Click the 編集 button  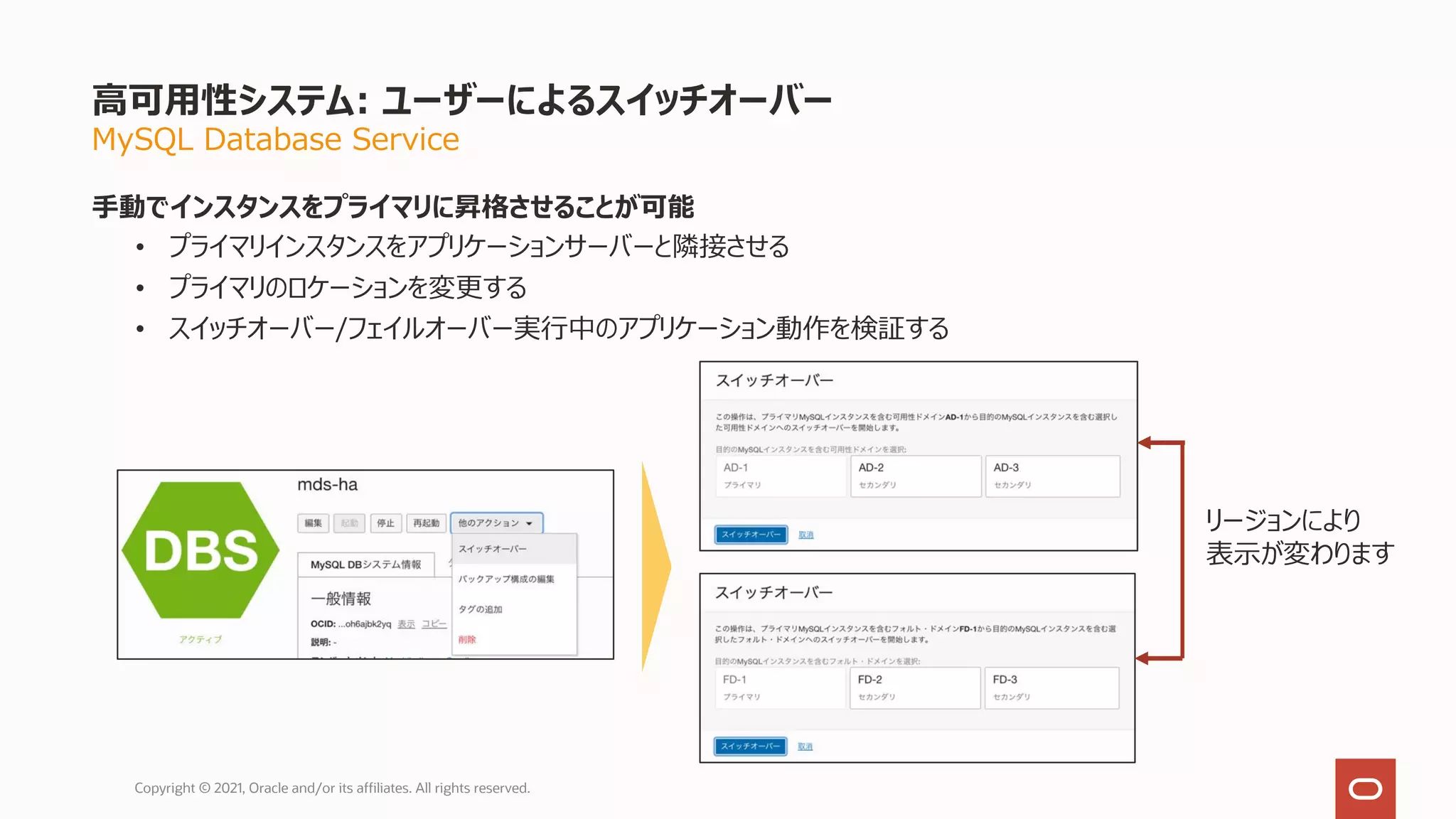(x=313, y=523)
